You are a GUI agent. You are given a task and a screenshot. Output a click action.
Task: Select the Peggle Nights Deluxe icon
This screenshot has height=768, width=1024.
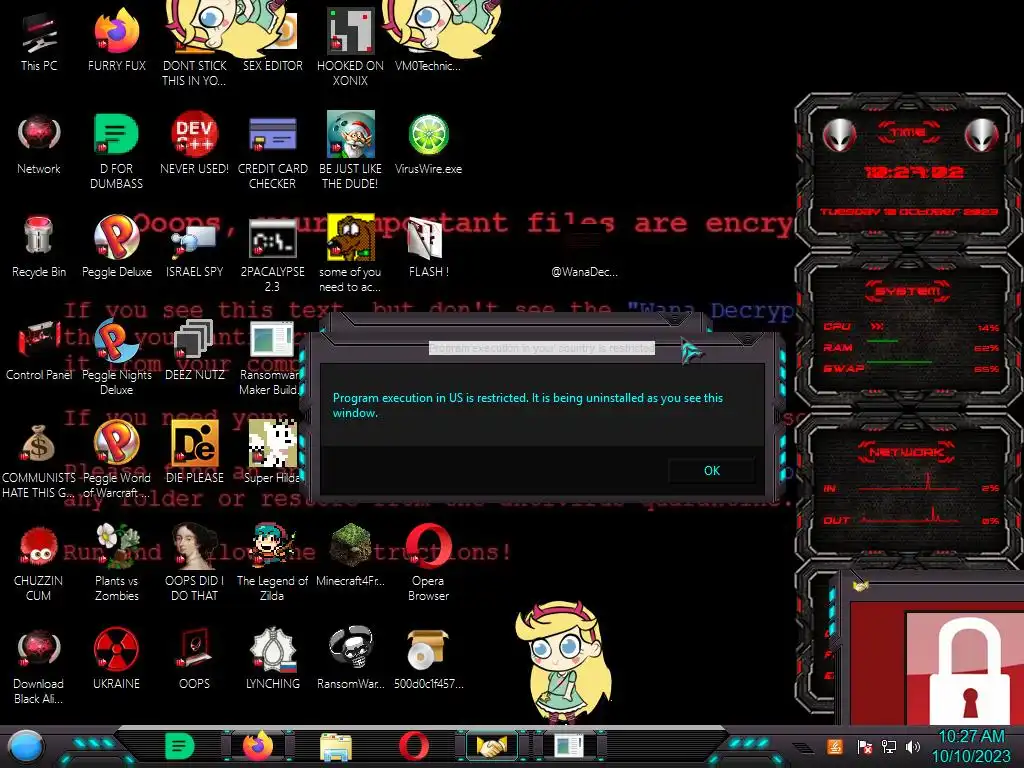[x=116, y=357]
